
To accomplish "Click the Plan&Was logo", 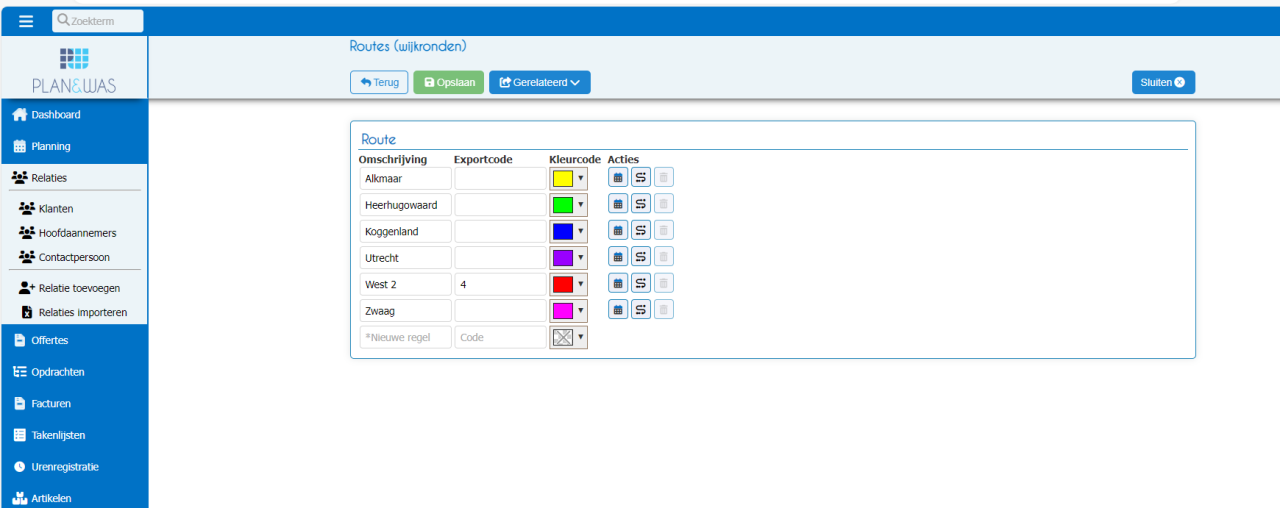I will 74,70.
